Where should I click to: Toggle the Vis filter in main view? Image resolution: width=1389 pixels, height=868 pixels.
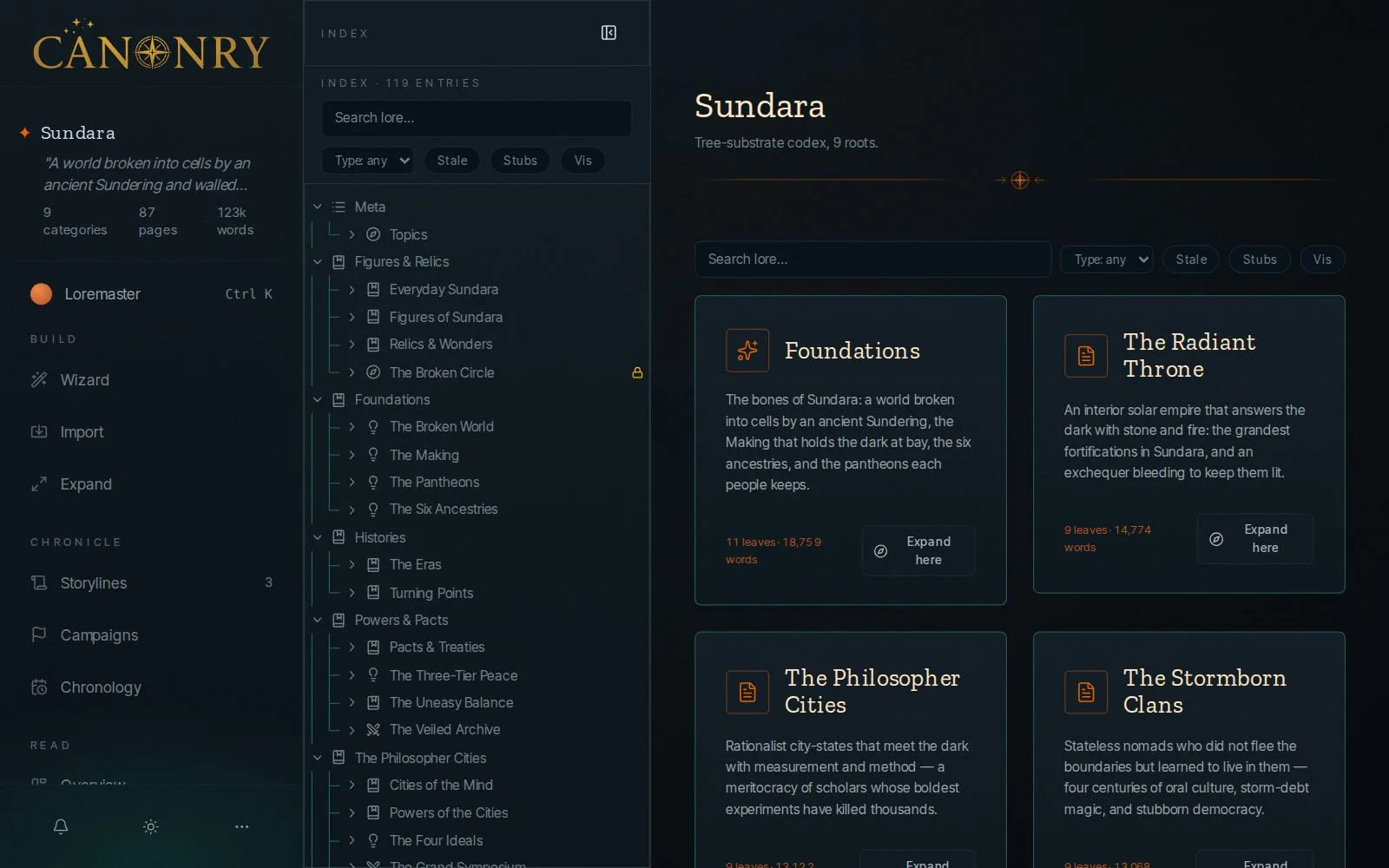(1322, 260)
